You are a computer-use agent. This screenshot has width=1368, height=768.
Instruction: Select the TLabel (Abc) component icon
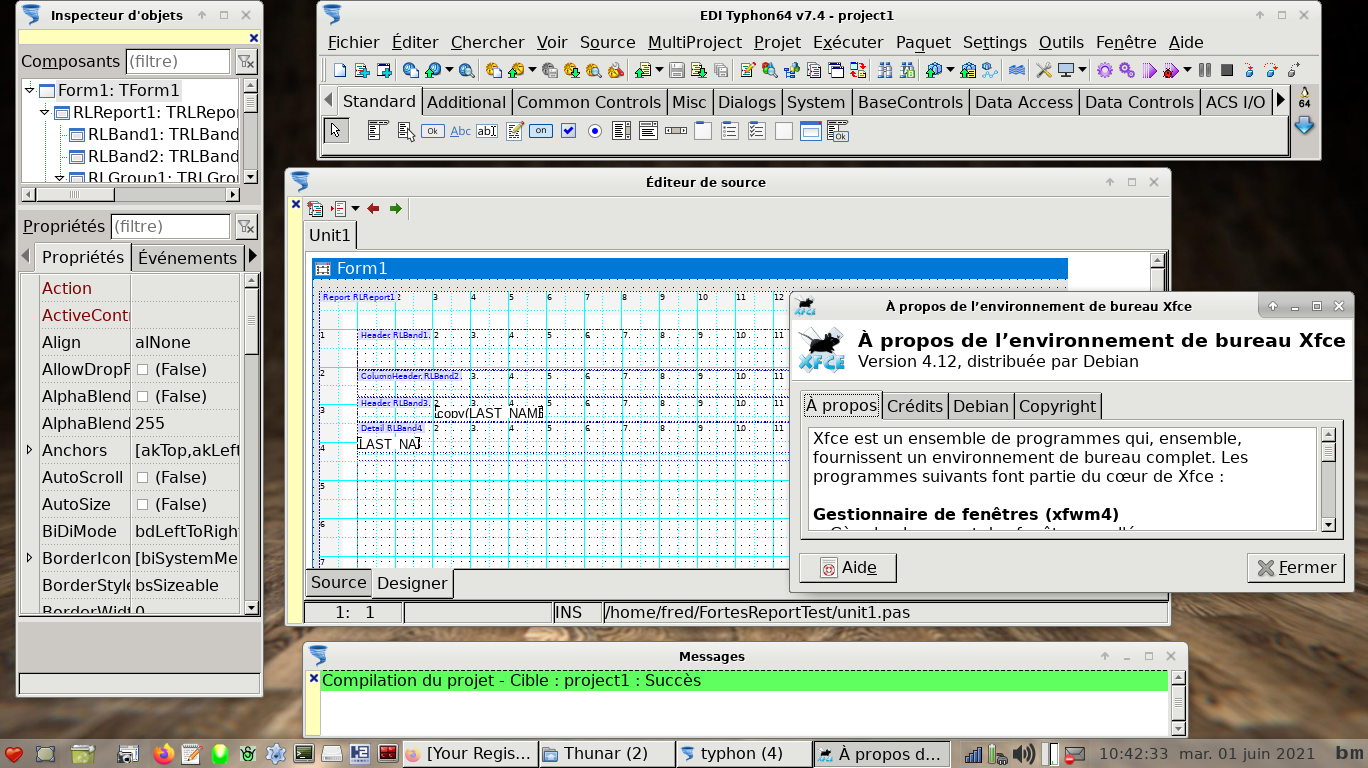[460, 131]
